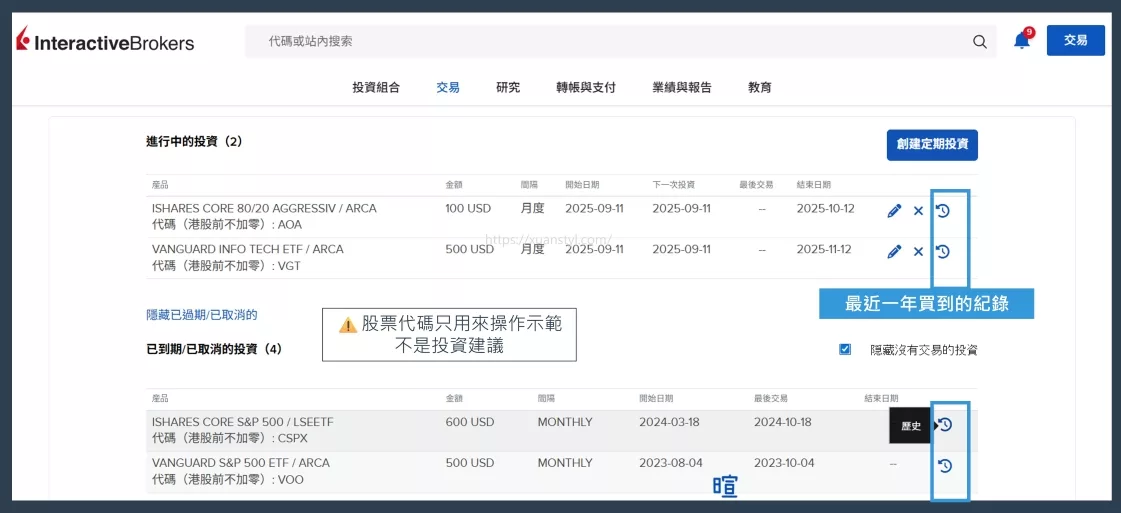The image size is (1121, 513).
Task: Edit the VGT recurring investment
Action: click(894, 251)
